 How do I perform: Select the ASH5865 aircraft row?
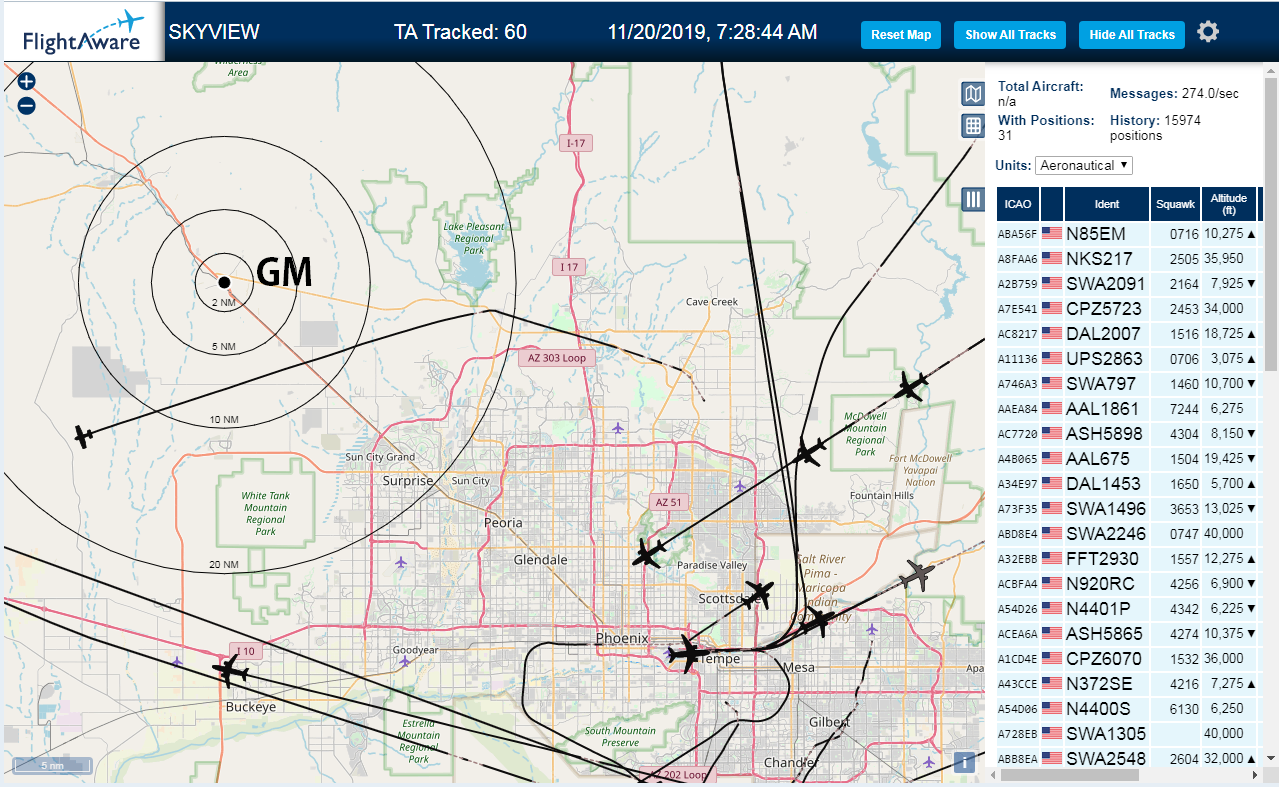coord(1127,634)
